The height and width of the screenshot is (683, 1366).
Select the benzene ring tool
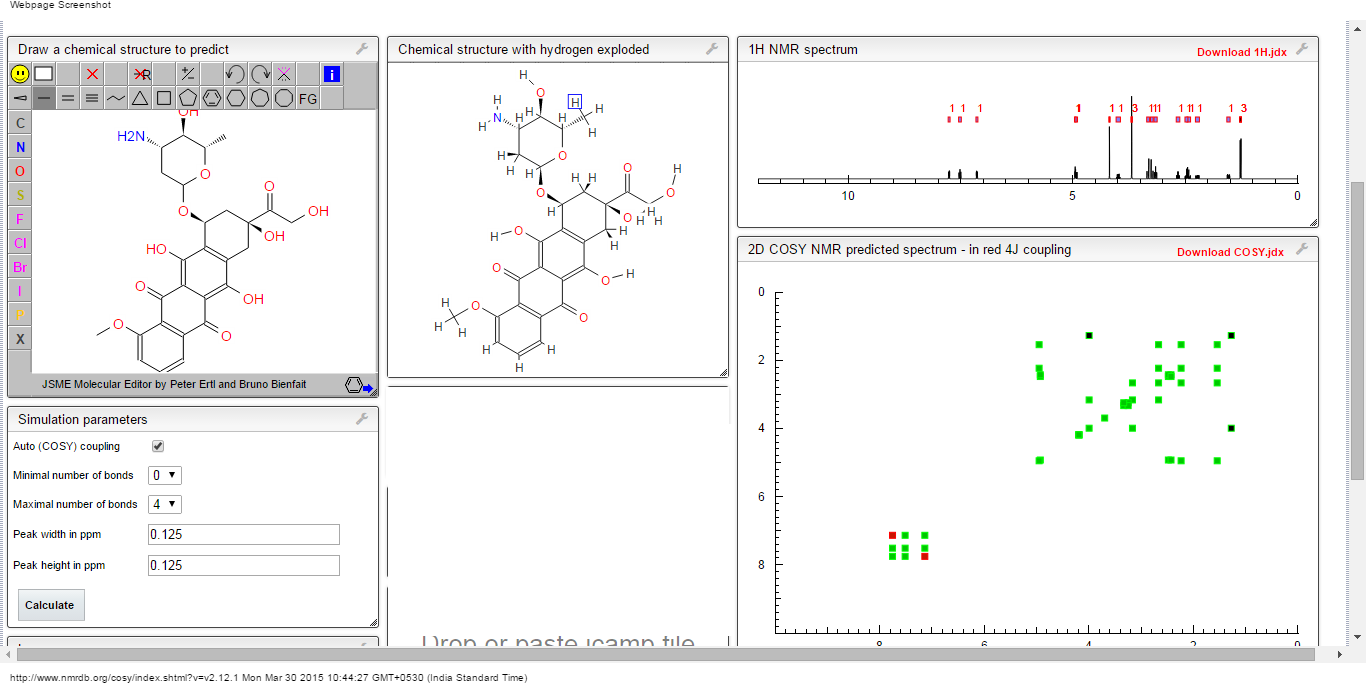click(x=212, y=98)
